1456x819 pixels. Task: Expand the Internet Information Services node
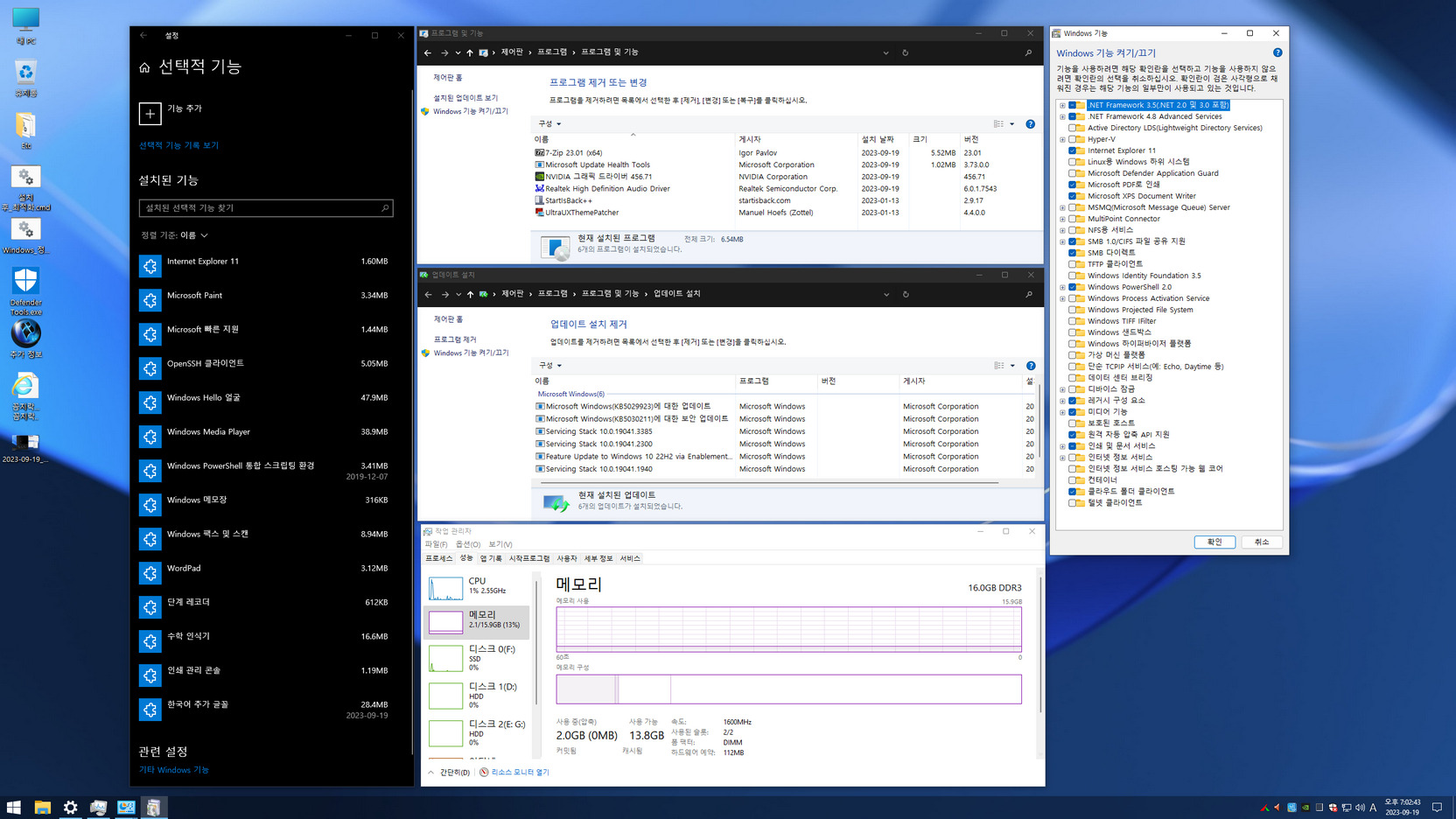coord(1062,458)
